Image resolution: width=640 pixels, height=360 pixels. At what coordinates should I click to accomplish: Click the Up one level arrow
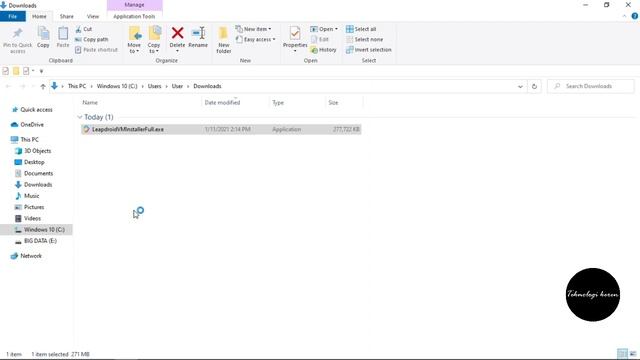point(43,86)
